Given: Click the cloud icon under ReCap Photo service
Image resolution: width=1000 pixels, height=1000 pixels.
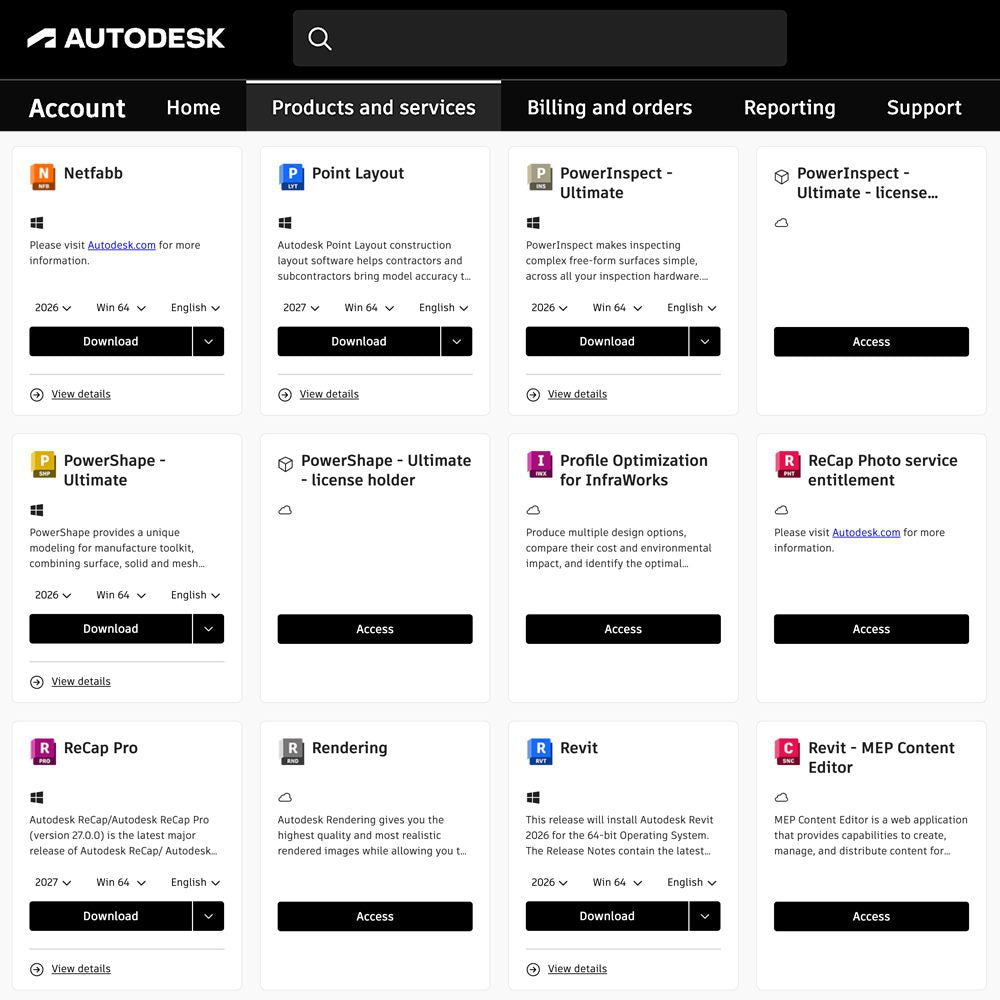Looking at the screenshot, I should pyautogui.click(x=781, y=510).
